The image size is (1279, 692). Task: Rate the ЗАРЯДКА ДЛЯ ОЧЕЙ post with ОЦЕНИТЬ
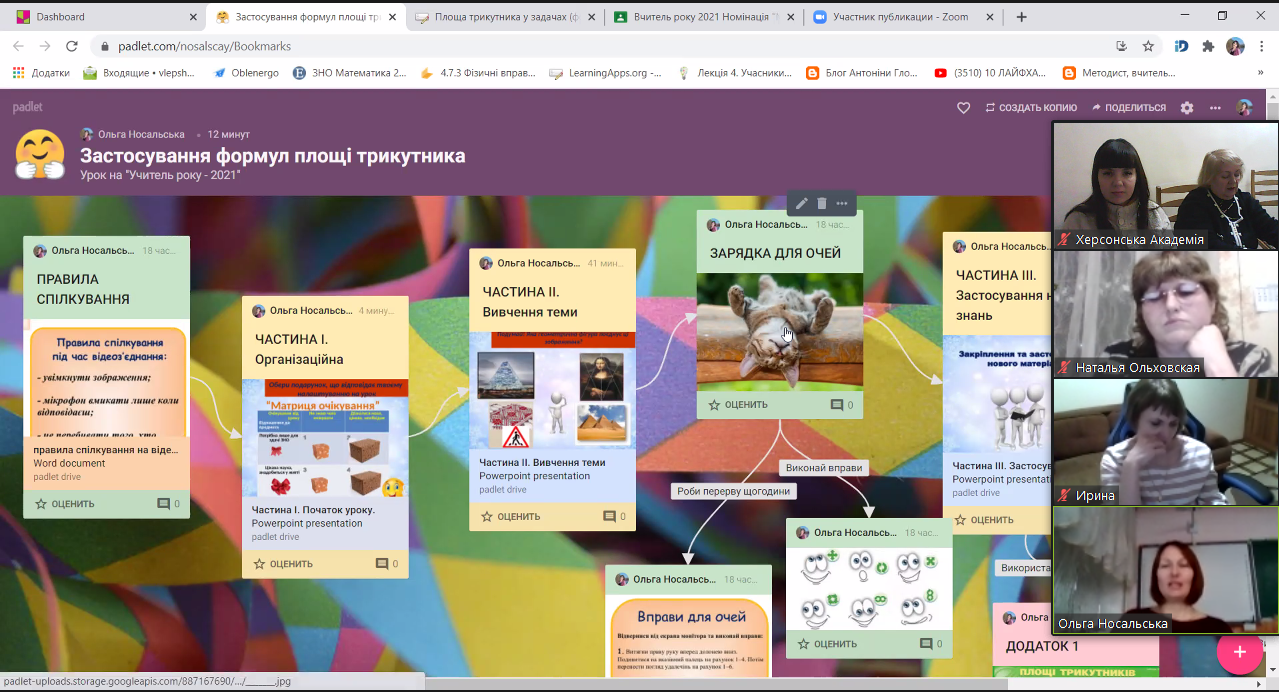pos(738,405)
